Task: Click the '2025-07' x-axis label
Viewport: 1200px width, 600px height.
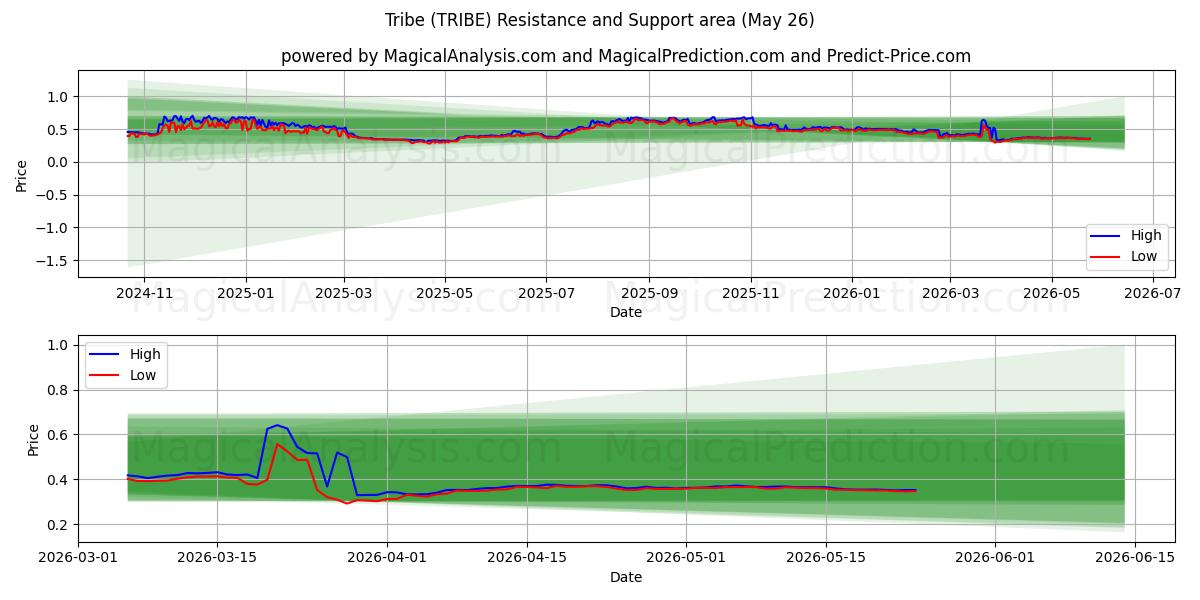Action: tap(546, 294)
